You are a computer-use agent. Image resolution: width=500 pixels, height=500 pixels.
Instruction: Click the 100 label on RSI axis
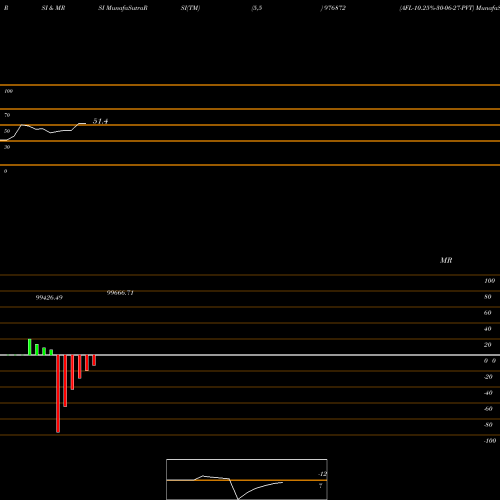[9, 91]
